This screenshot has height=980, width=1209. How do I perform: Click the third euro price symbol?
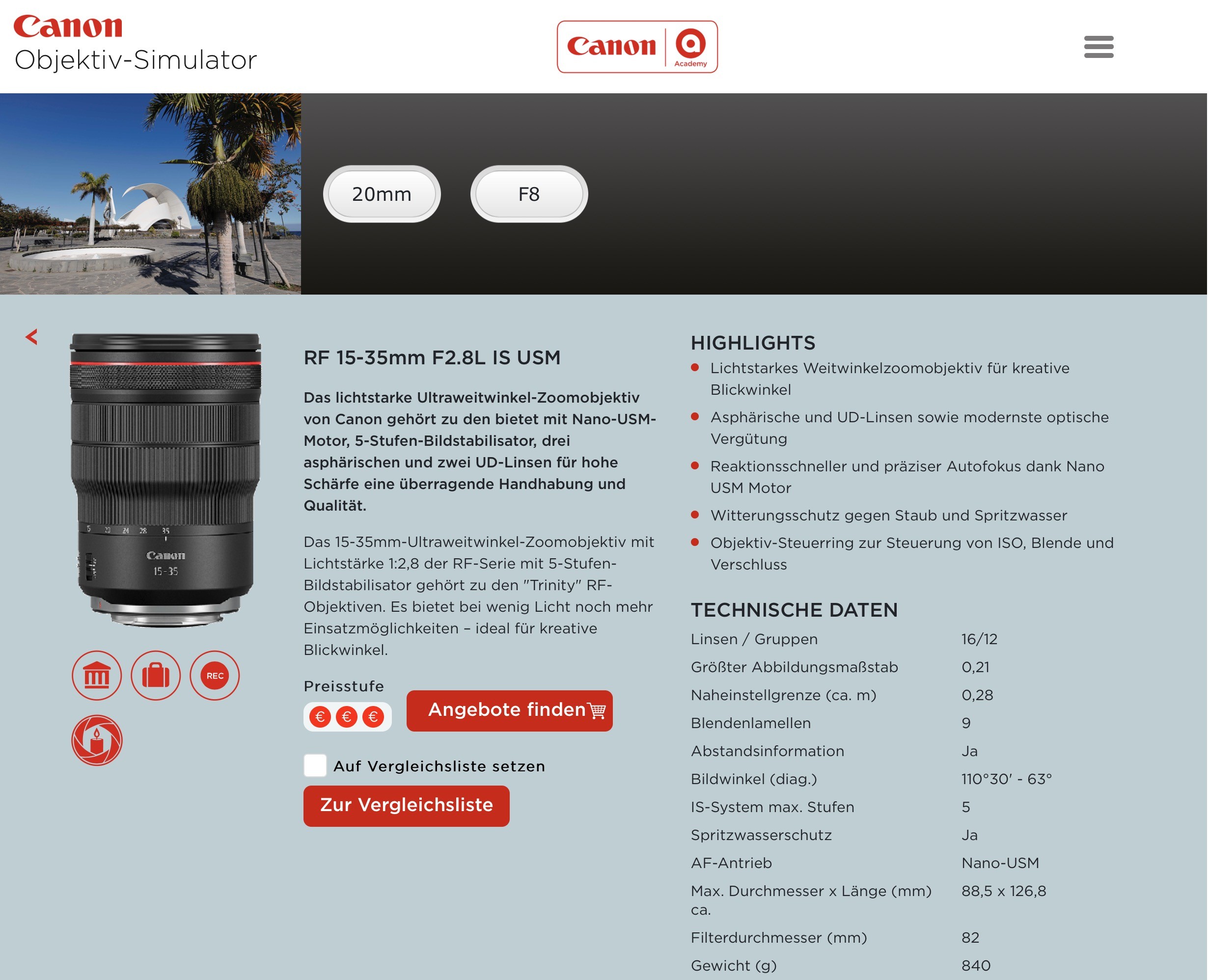pos(373,717)
